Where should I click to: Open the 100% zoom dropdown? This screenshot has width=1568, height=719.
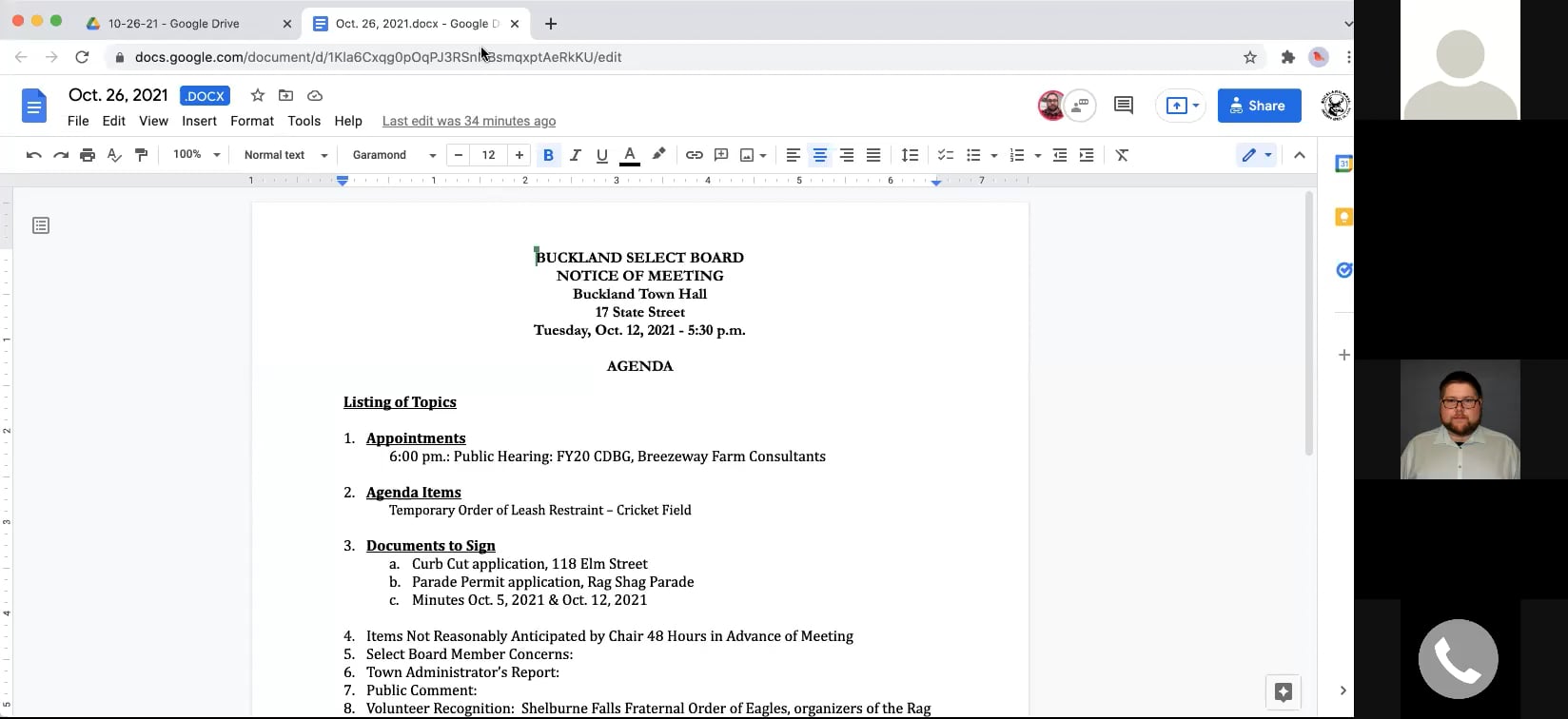click(x=196, y=155)
